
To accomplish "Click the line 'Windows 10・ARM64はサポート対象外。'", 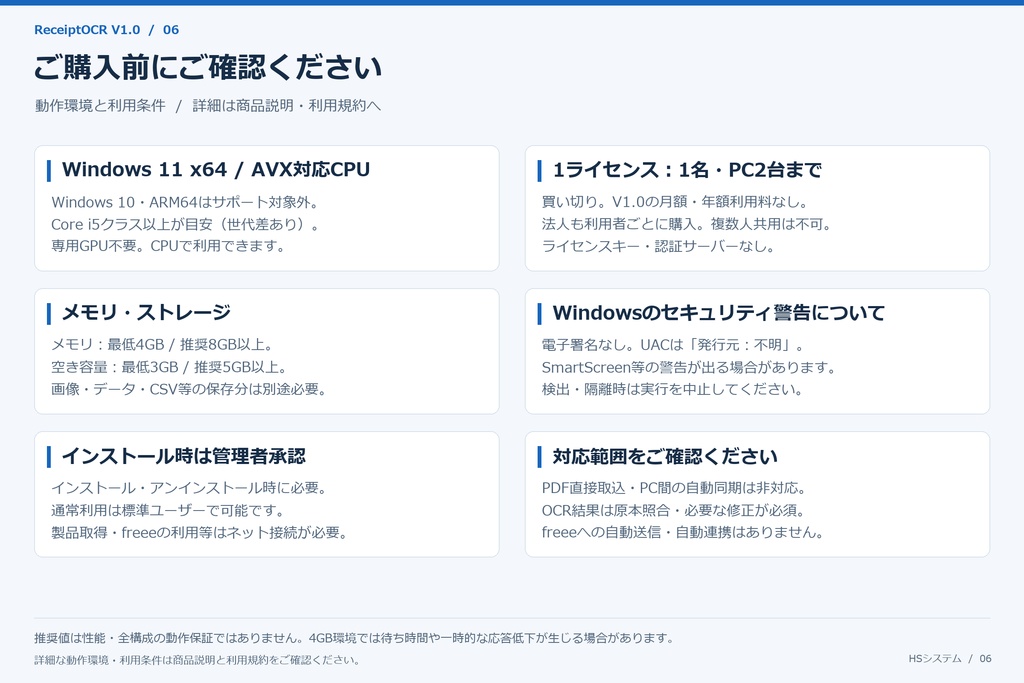I will pyautogui.click(x=185, y=202).
